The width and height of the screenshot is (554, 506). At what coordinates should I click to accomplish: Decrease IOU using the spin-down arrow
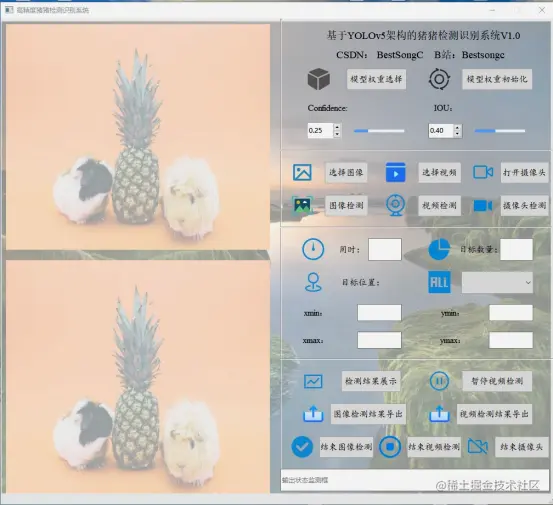tap(458, 134)
